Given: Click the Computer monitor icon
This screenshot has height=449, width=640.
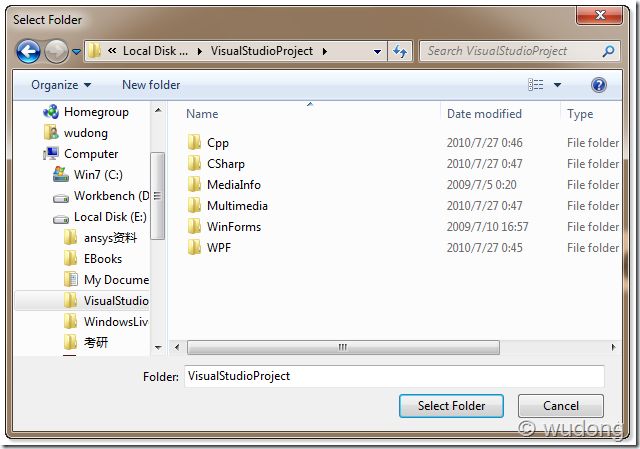Looking at the screenshot, I should (51, 153).
